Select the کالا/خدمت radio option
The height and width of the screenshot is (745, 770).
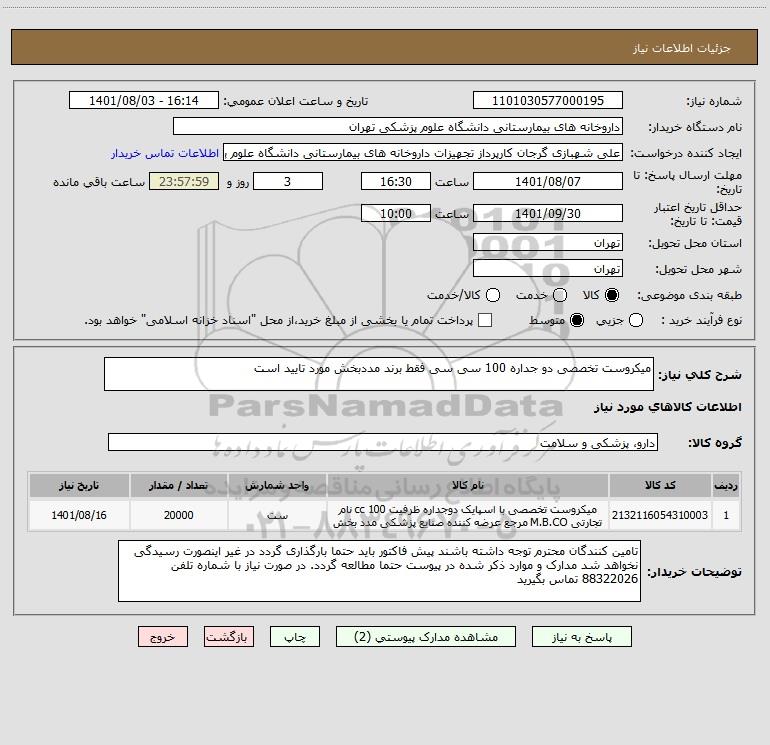[x=493, y=295]
